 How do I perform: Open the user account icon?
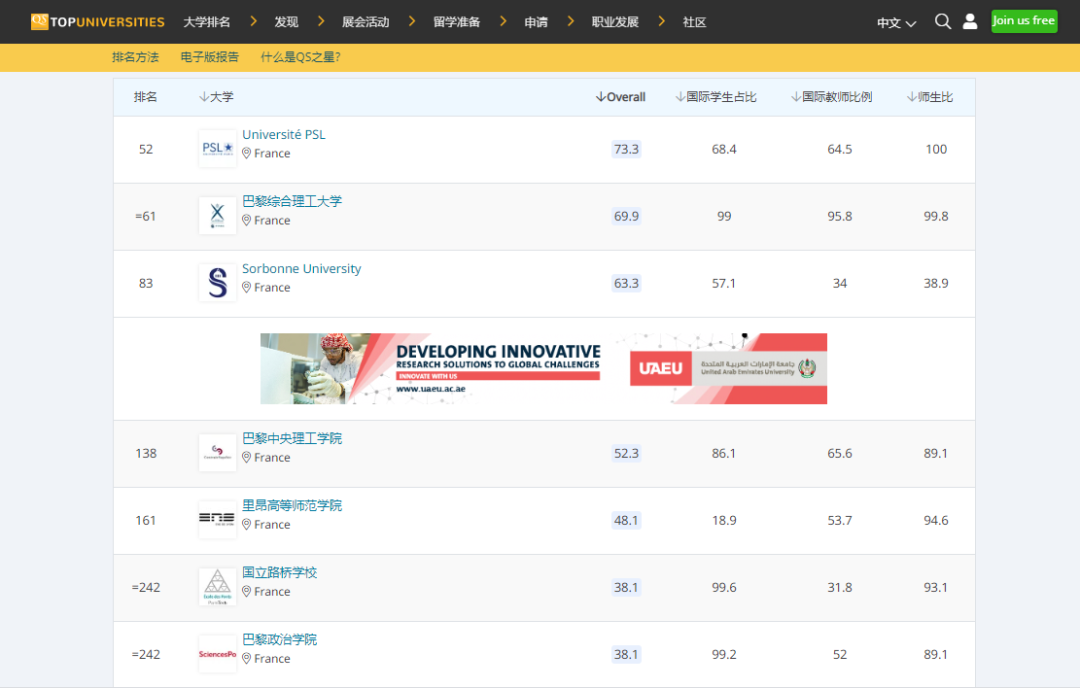pyautogui.click(x=969, y=20)
